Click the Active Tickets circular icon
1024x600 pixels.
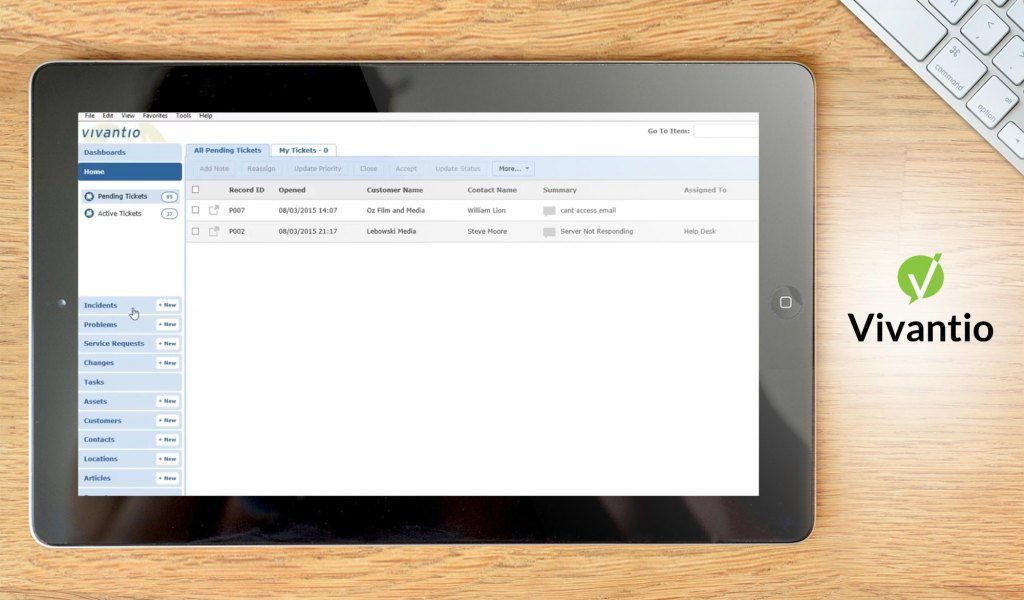89,213
